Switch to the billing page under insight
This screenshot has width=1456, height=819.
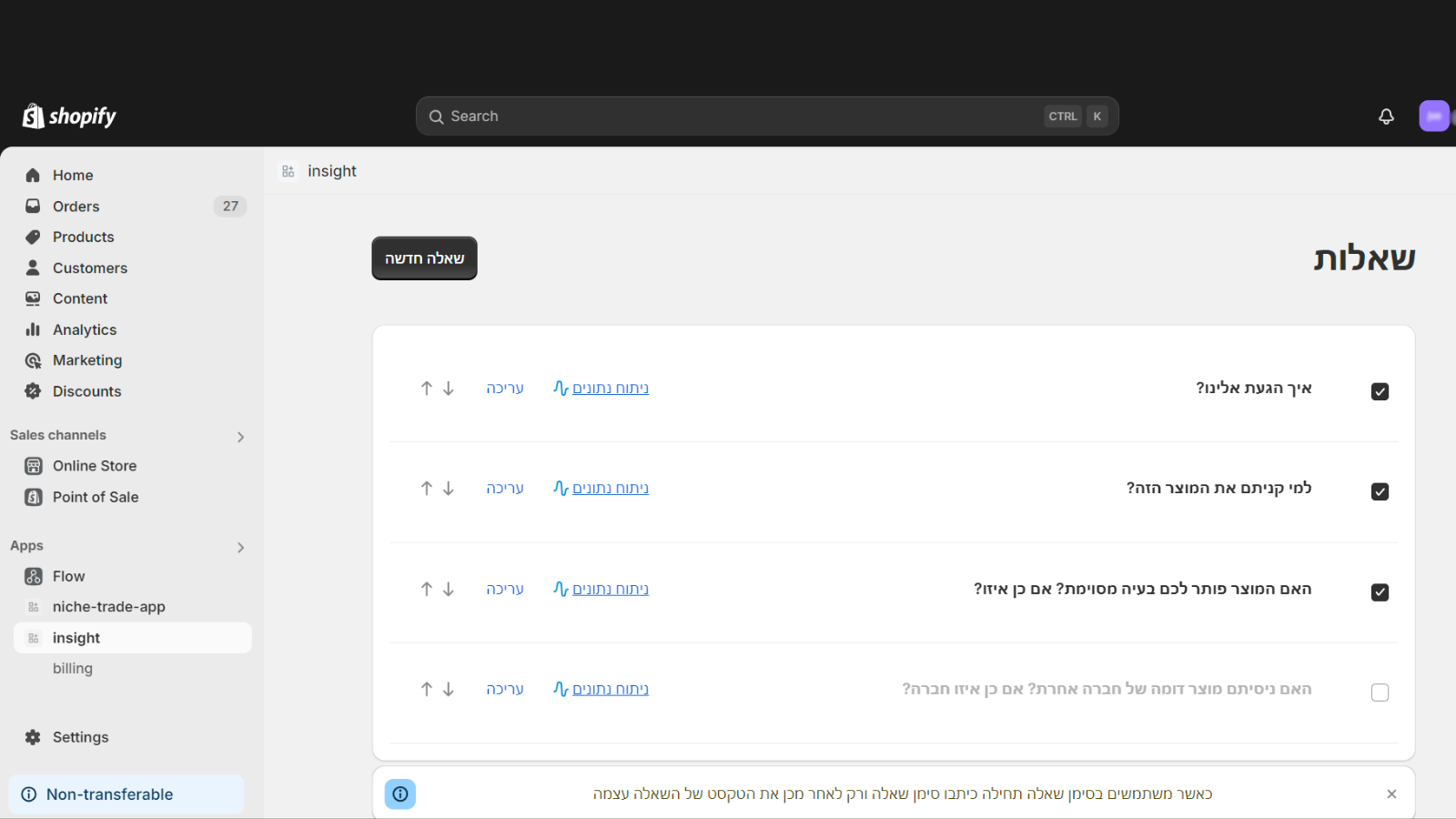(73, 668)
